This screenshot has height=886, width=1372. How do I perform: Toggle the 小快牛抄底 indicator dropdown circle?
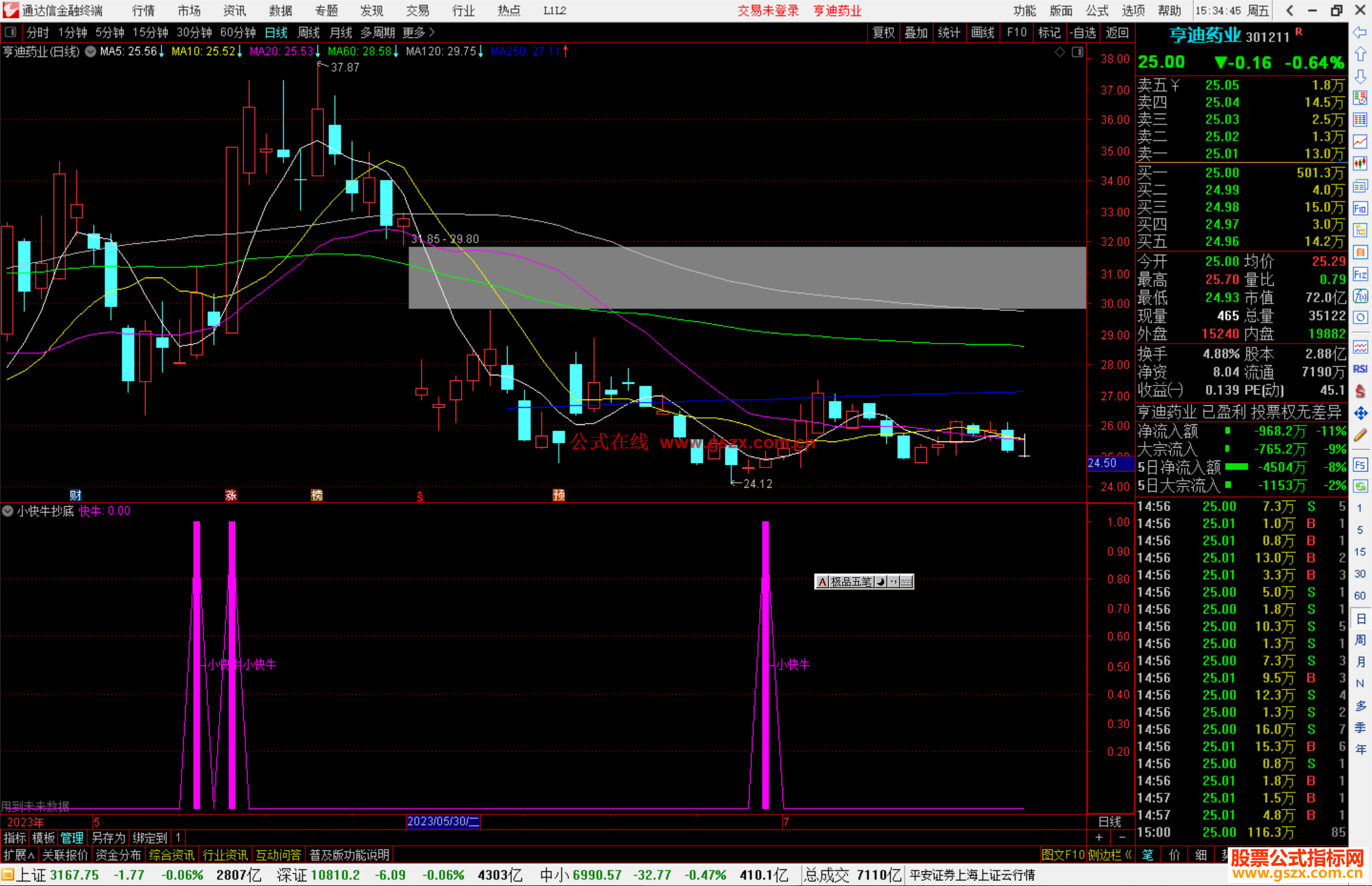(x=8, y=511)
